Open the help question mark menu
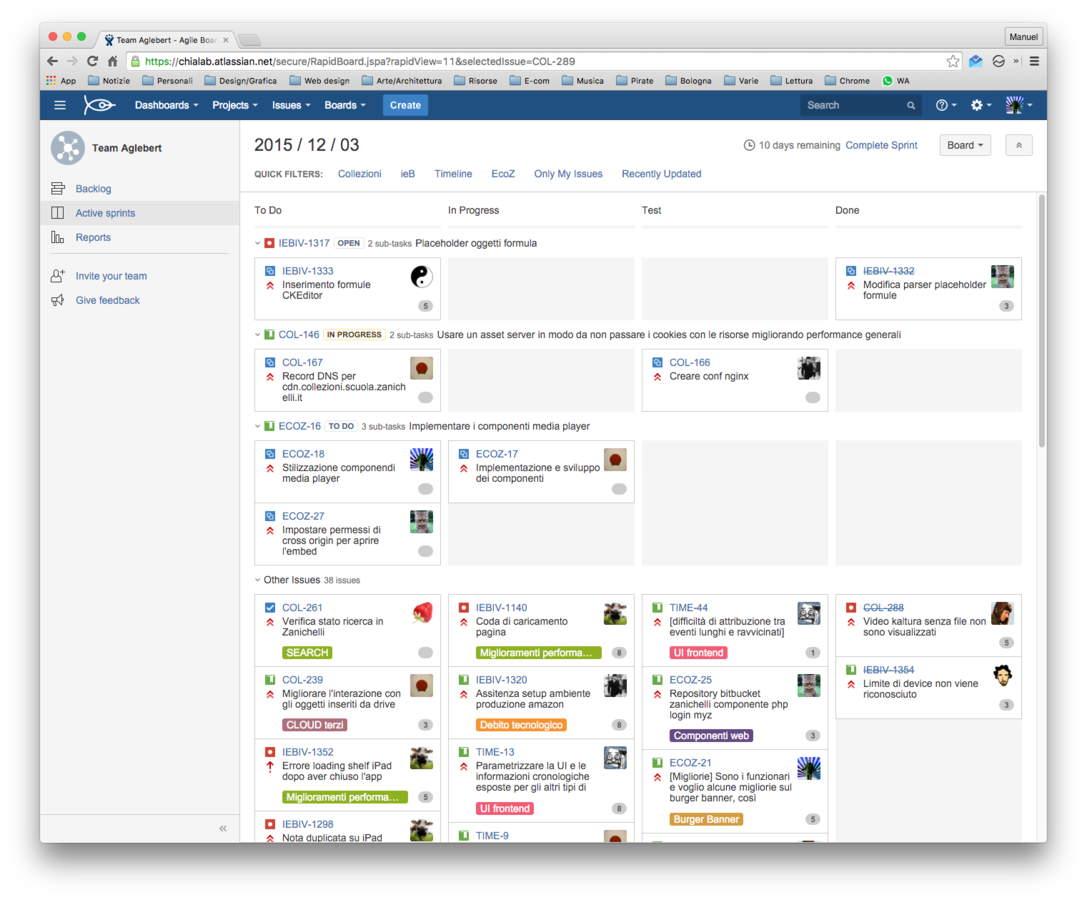Viewport: 1087px width, 900px height. 946,105
